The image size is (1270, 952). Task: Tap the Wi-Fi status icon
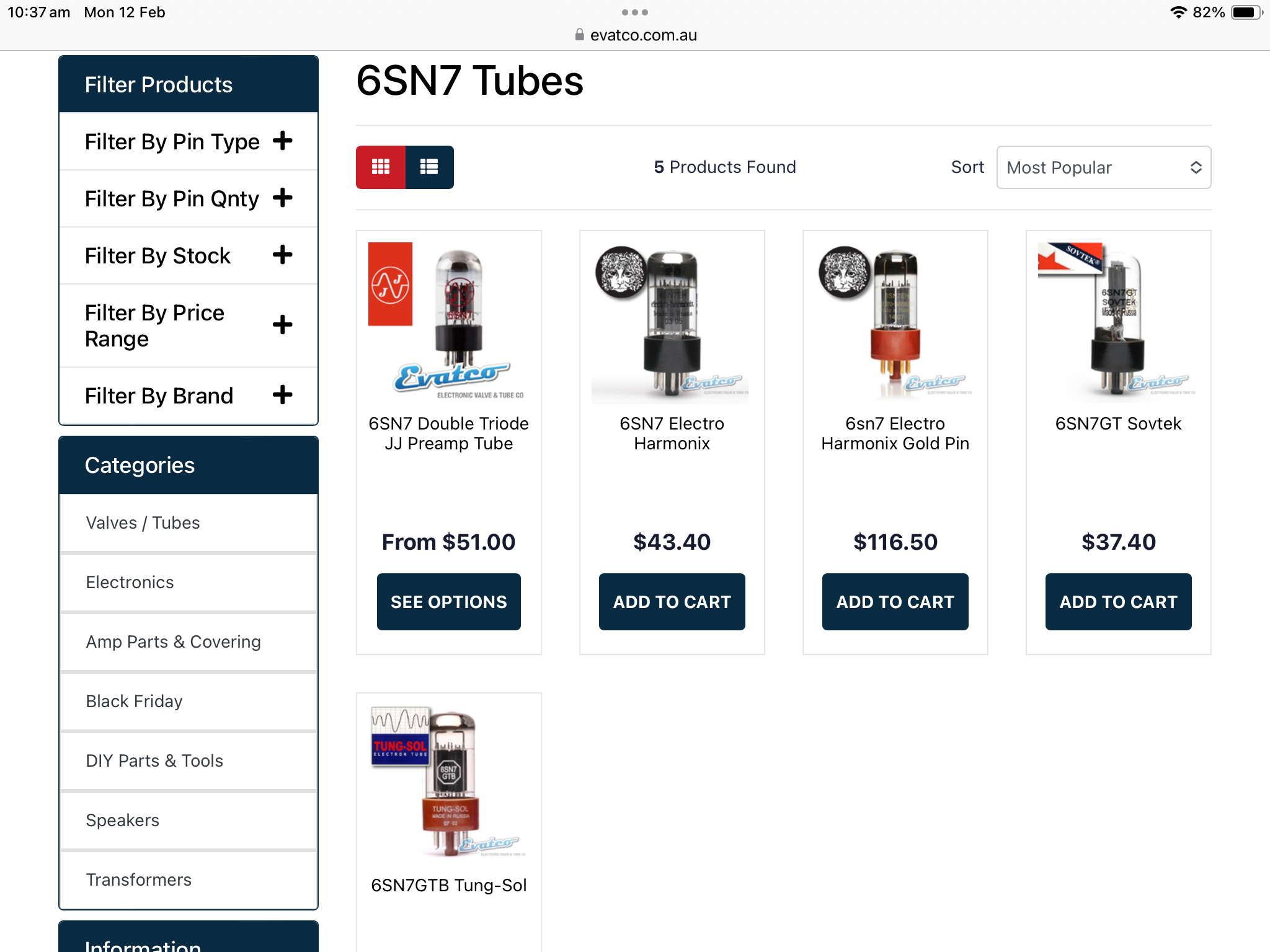point(1178,12)
